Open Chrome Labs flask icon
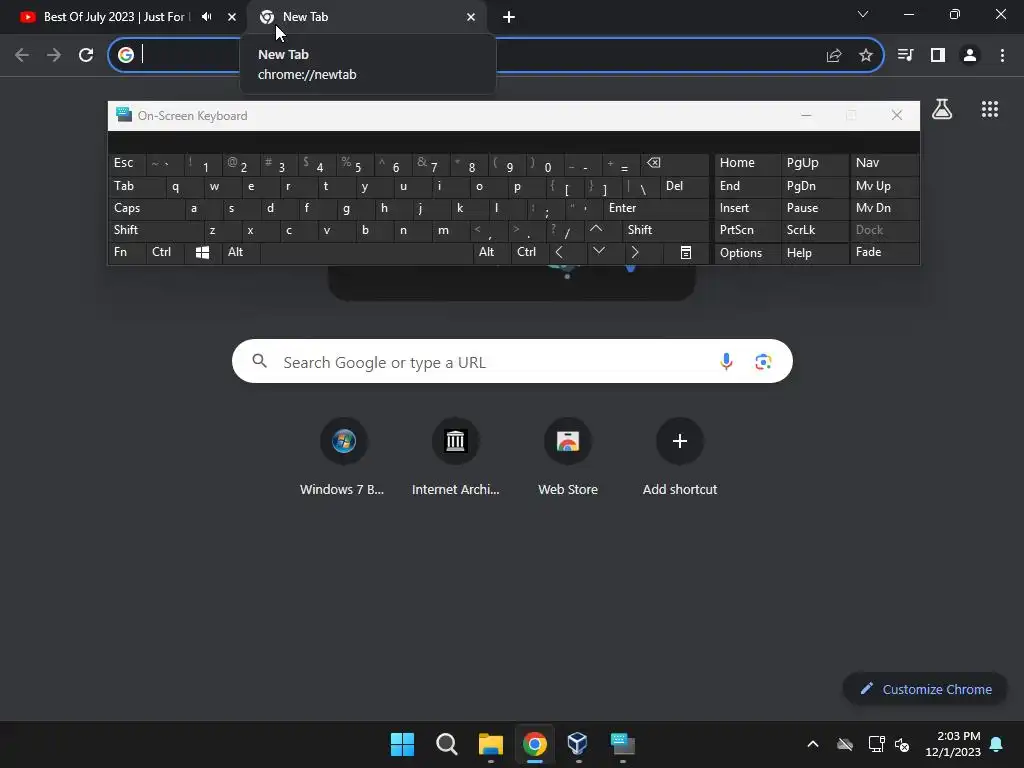Screen dimensions: 1024x768 click(x=942, y=109)
